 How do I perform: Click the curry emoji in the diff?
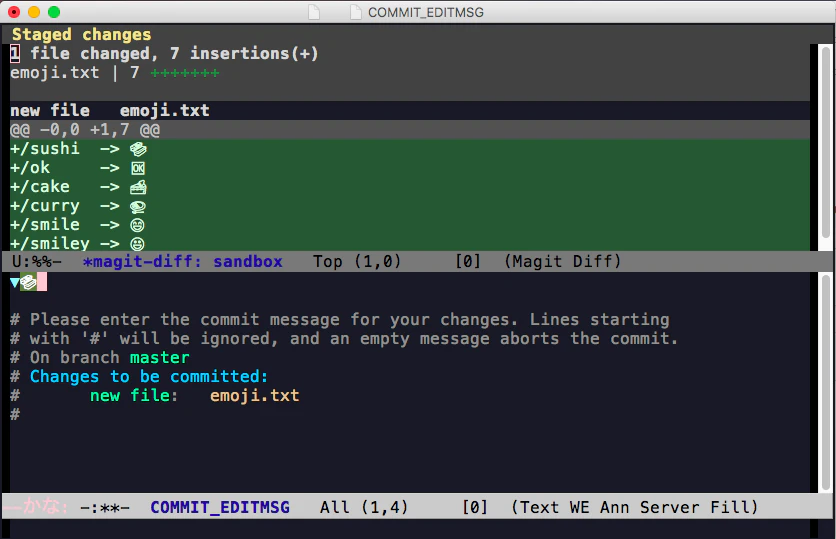(138, 206)
